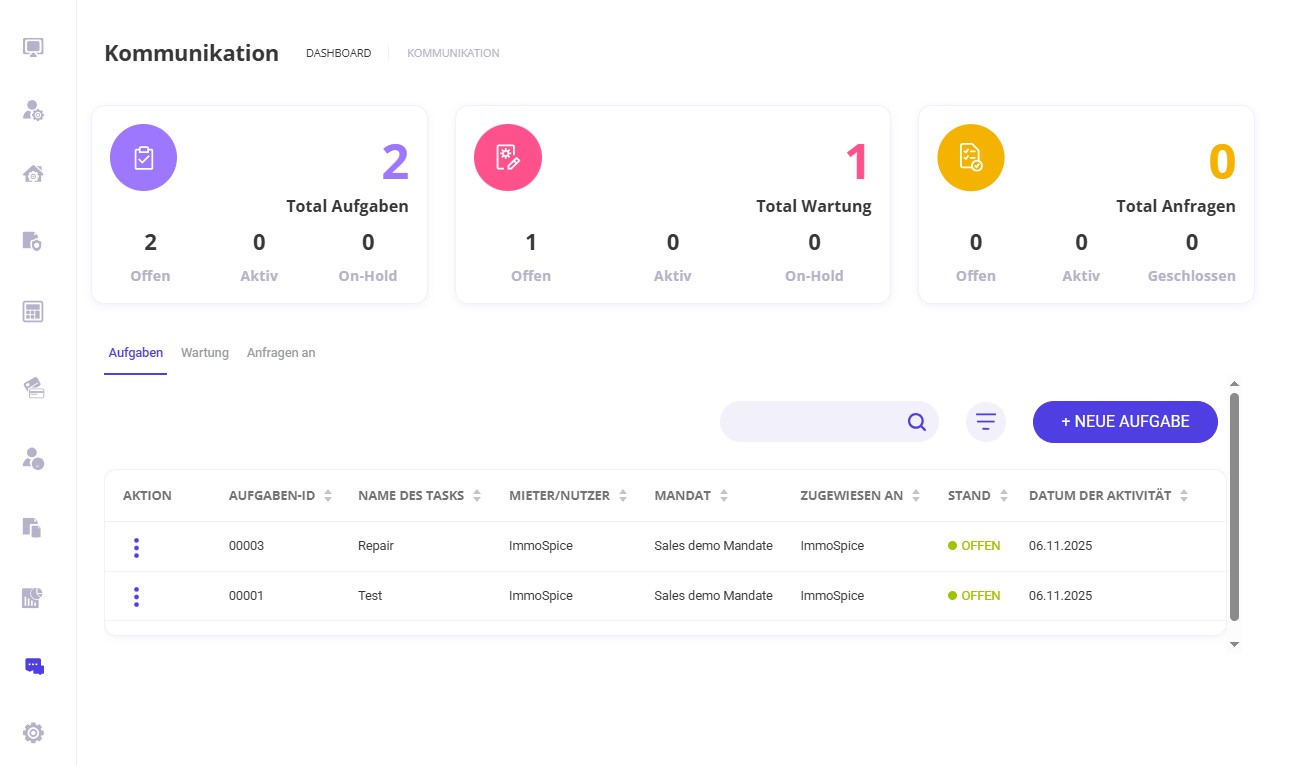
Task: Click the chat bubbles communication sidebar icon
Action: point(34,666)
